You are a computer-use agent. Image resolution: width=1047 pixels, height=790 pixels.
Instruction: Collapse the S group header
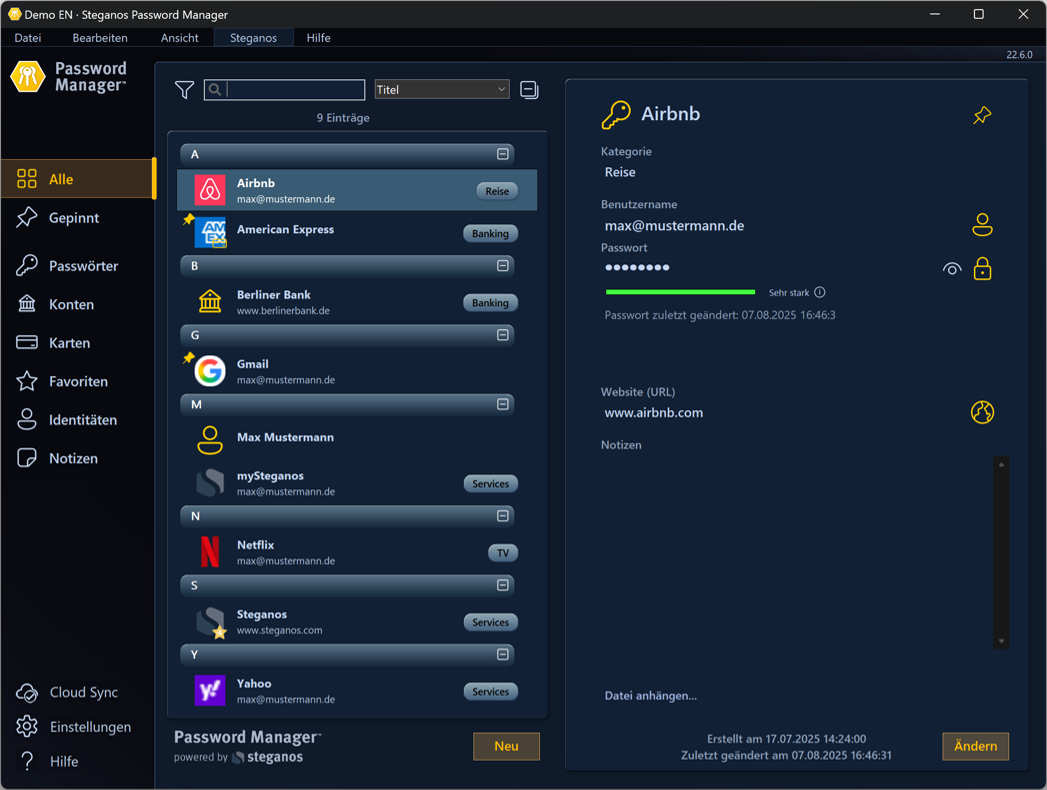point(502,585)
